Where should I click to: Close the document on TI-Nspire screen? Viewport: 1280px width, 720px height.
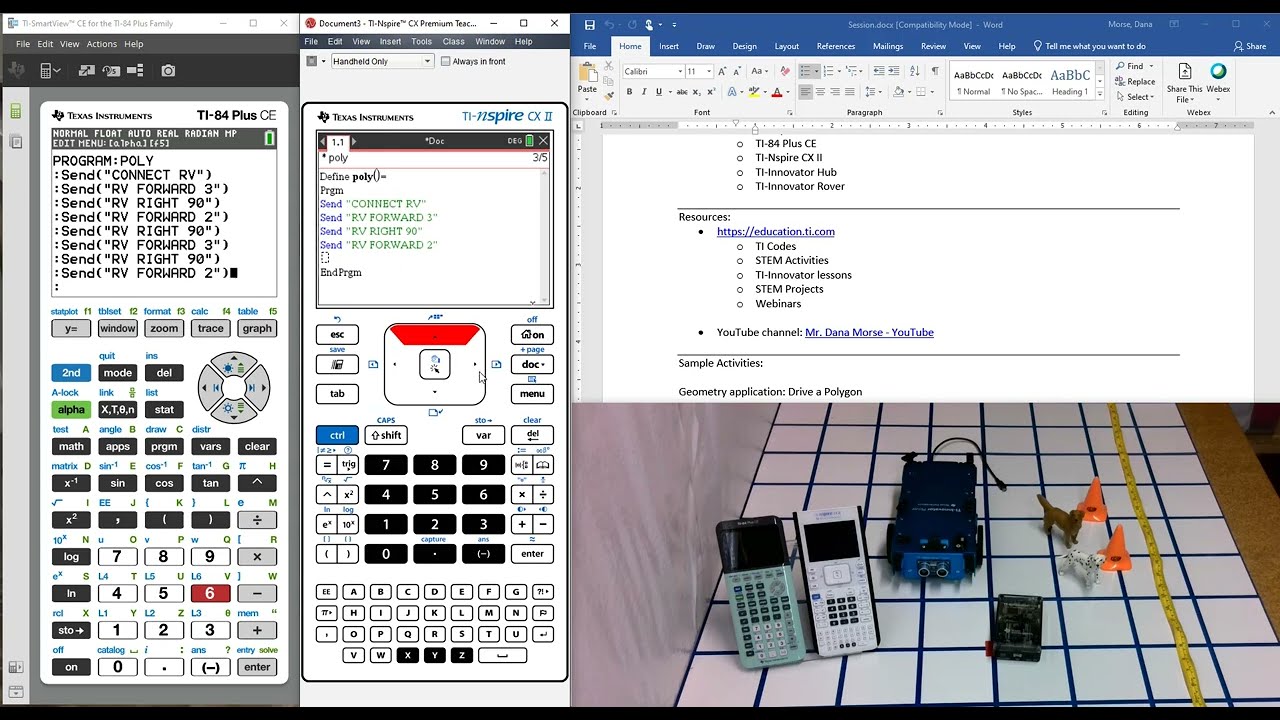(x=543, y=141)
